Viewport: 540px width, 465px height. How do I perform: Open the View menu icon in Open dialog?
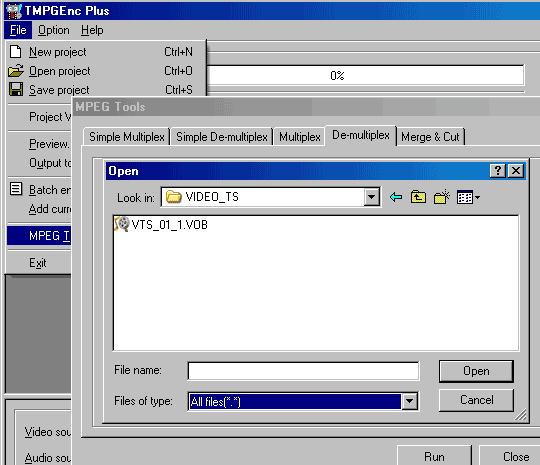point(468,197)
